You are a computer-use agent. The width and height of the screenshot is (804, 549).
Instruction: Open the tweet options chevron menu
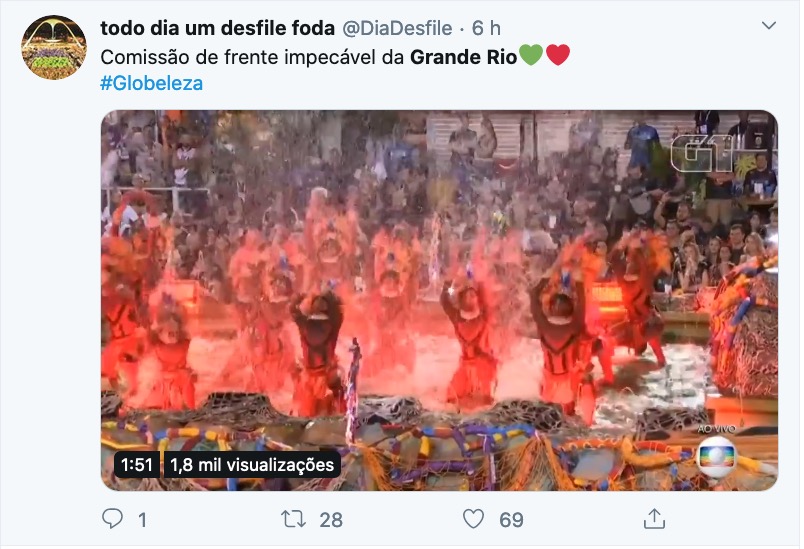click(x=769, y=26)
